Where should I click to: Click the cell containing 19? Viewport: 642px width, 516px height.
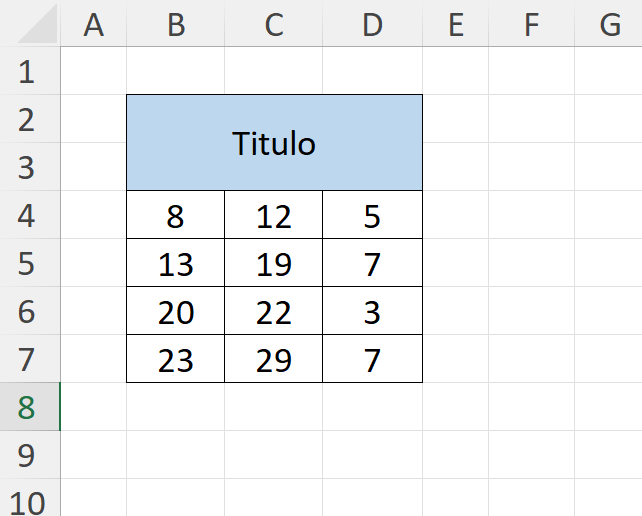click(x=274, y=264)
